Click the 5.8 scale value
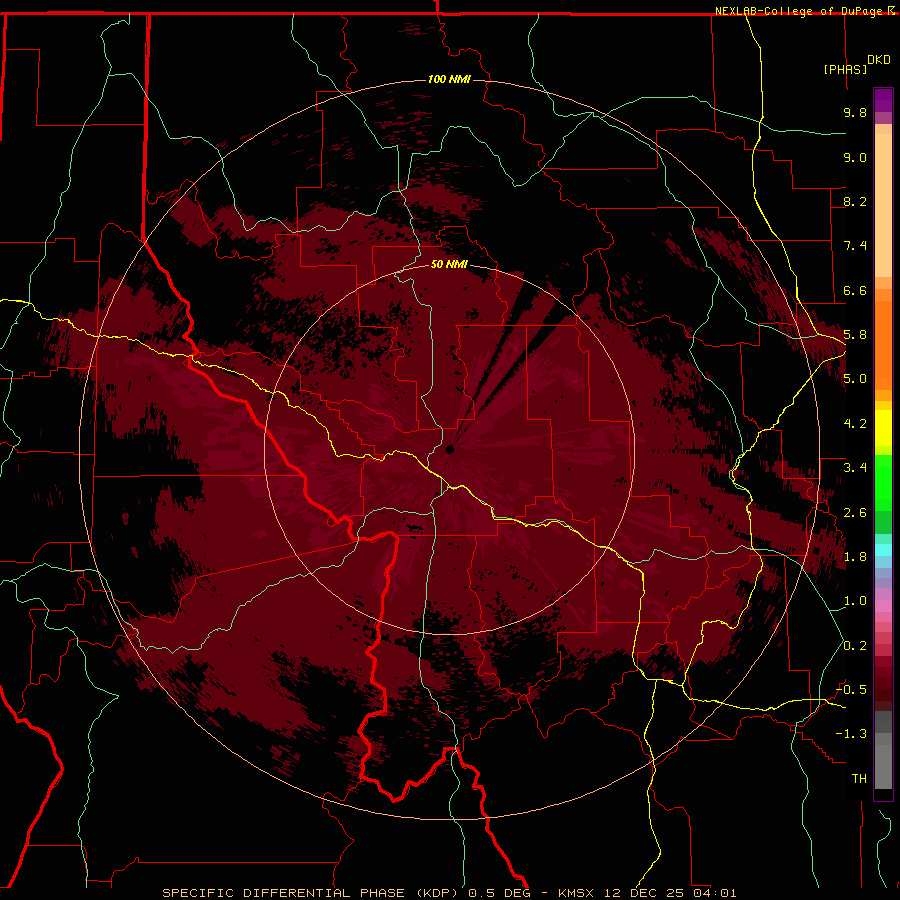The height and width of the screenshot is (900, 900). pos(855,335)
